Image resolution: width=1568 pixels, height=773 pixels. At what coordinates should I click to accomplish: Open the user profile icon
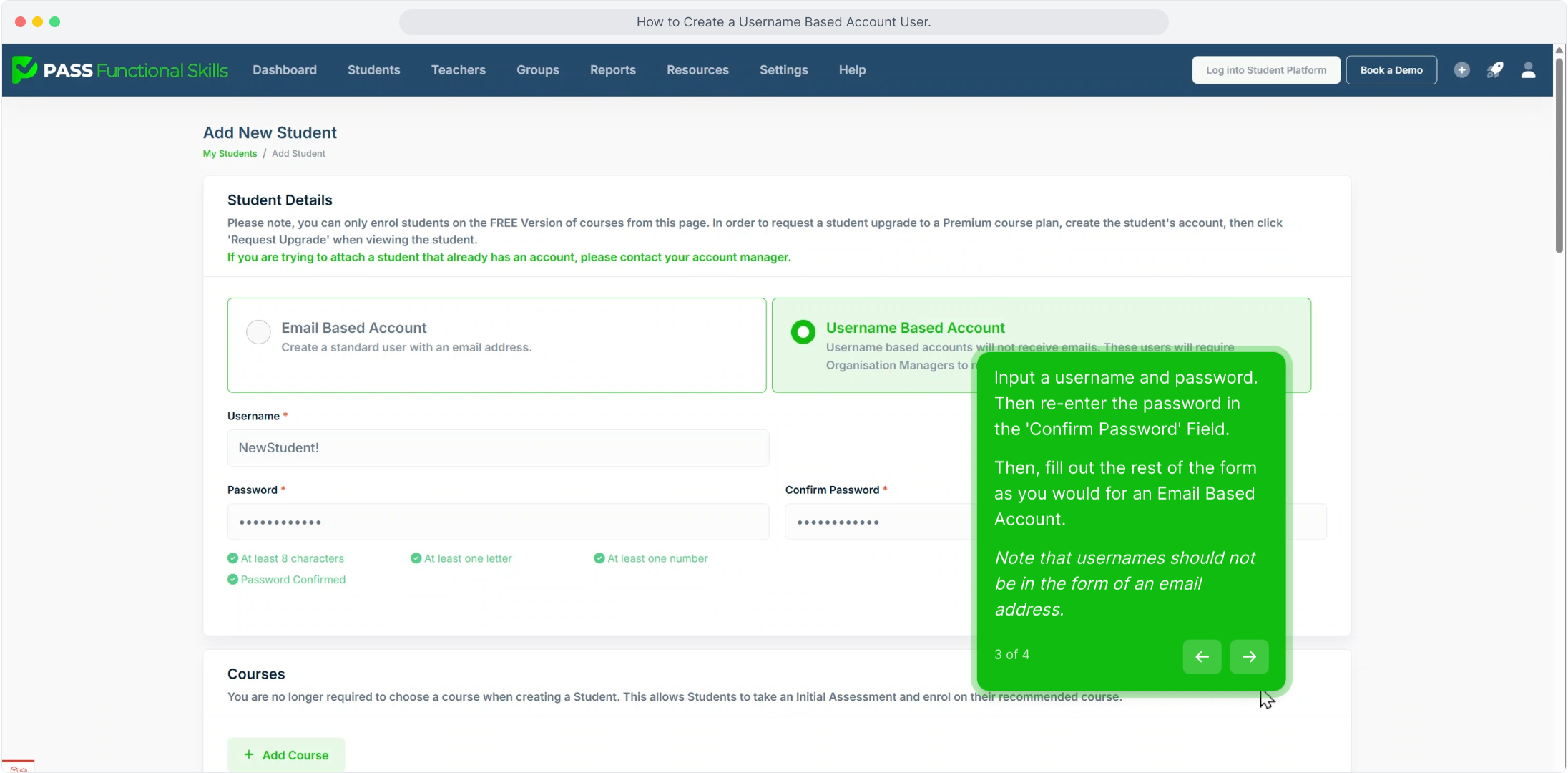coord(1528,70)
